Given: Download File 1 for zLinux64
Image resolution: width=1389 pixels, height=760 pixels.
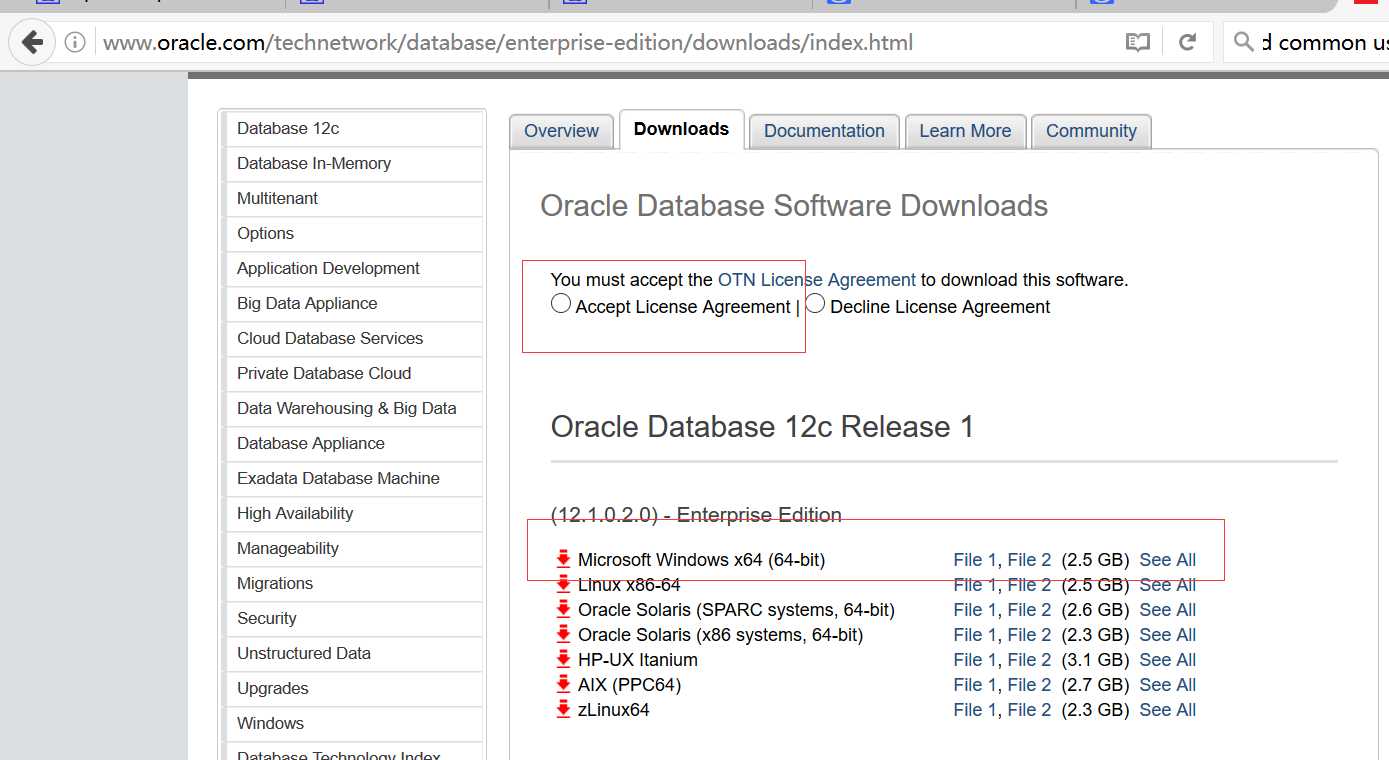Looking at the screenshot, I should pos(975,710).
